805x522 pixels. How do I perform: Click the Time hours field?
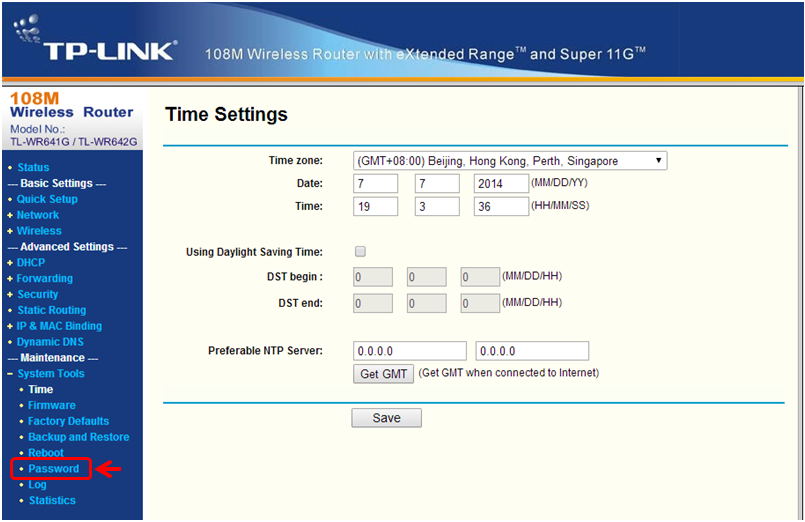click(x=375, y=206)
